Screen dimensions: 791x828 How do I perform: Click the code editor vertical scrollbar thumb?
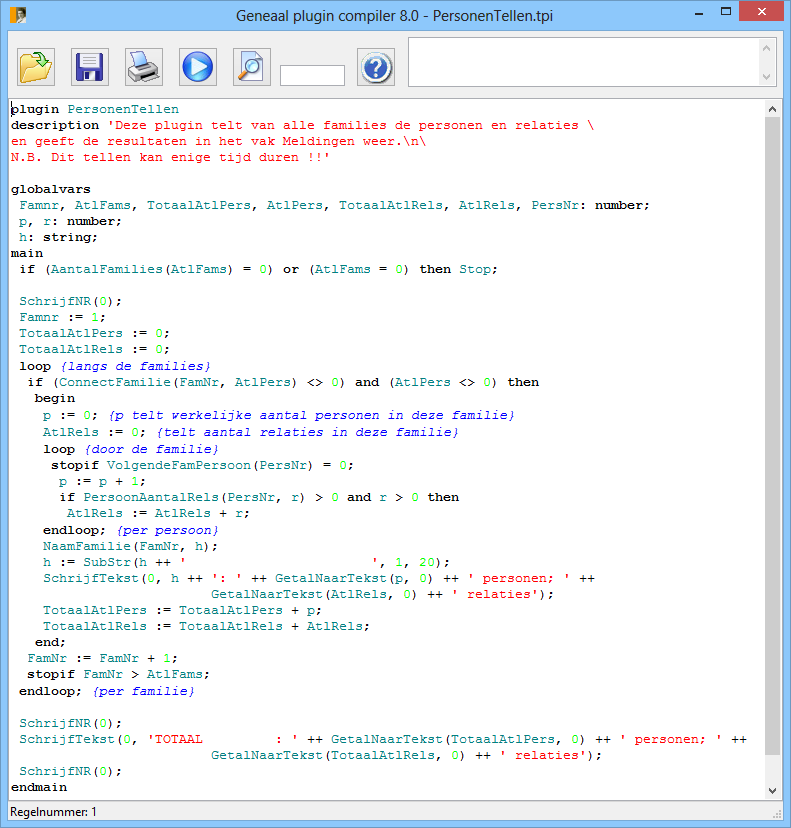(x=773, y=436)
